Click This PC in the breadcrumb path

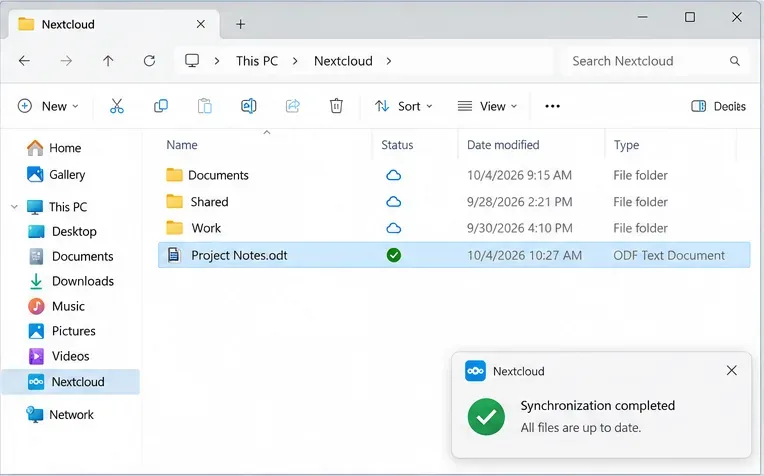(257, 61)
